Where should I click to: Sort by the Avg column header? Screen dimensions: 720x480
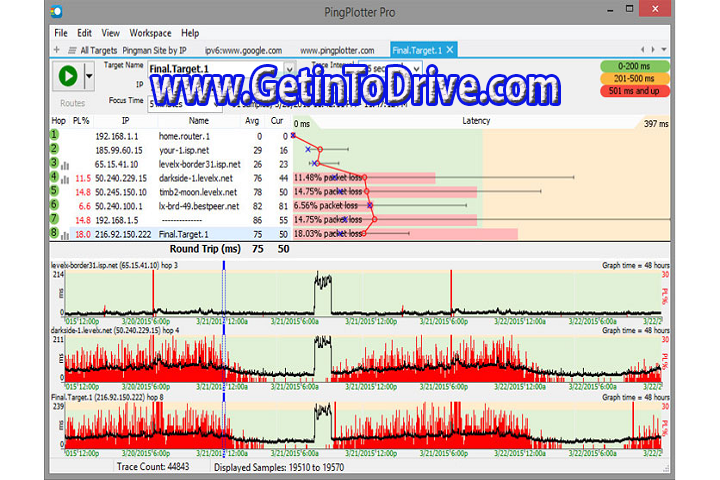252,121
